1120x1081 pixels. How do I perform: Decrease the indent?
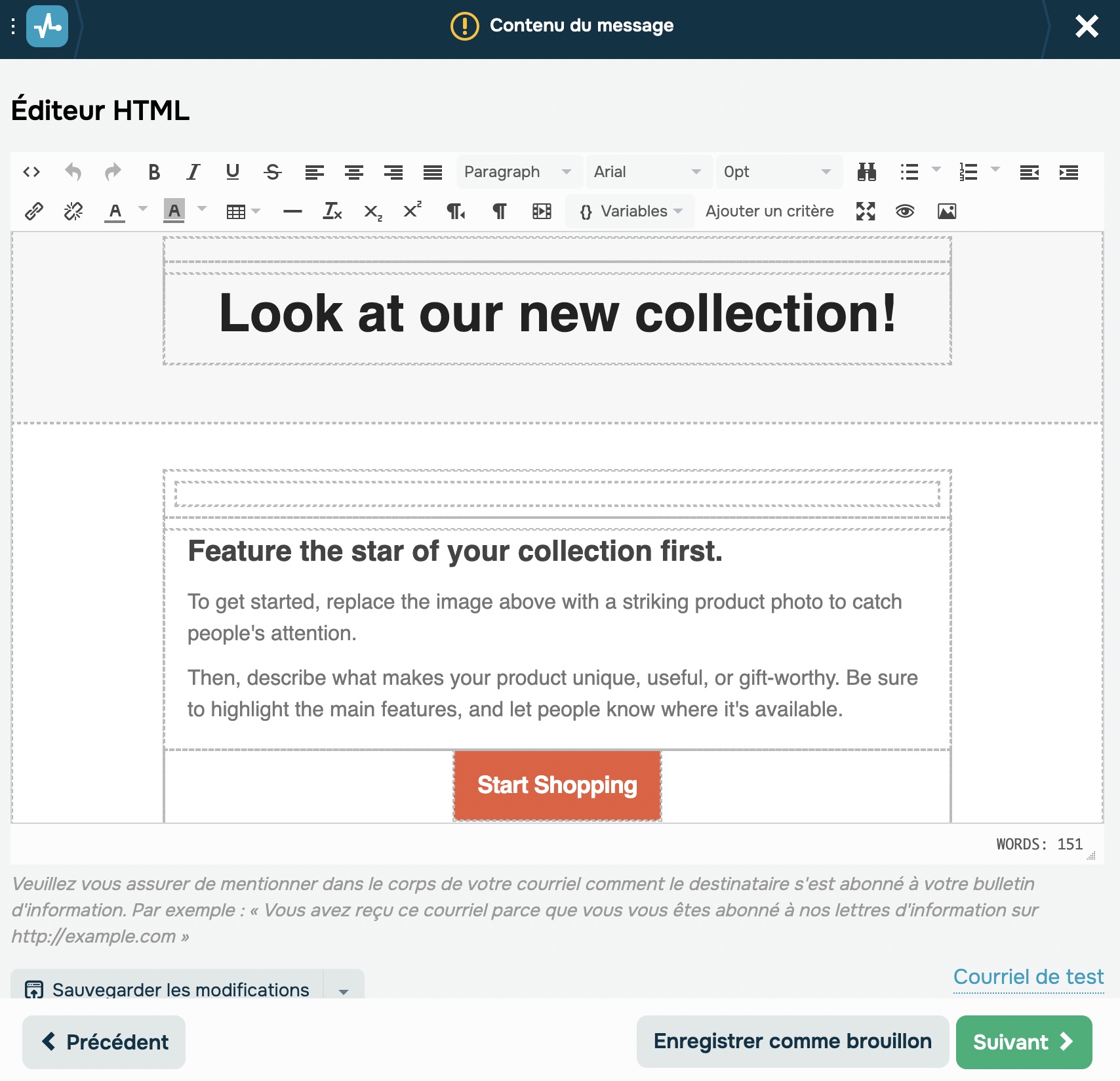tap(1030, 172)
